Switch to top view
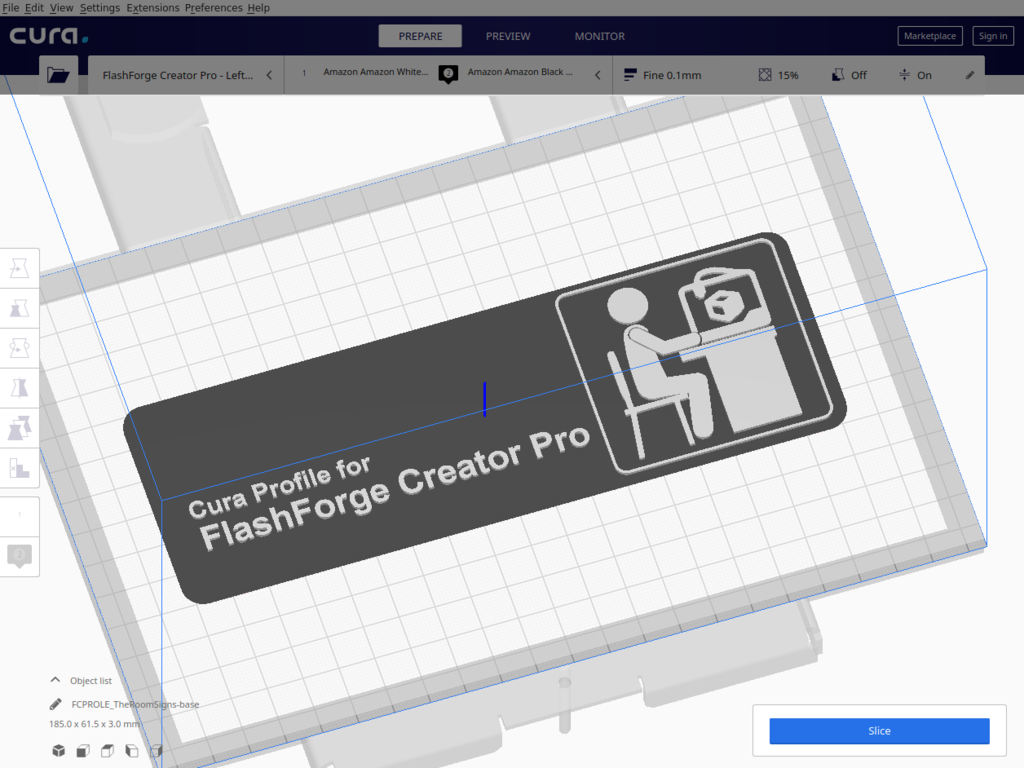The image size is (1024, 768). tap(107, 750)
